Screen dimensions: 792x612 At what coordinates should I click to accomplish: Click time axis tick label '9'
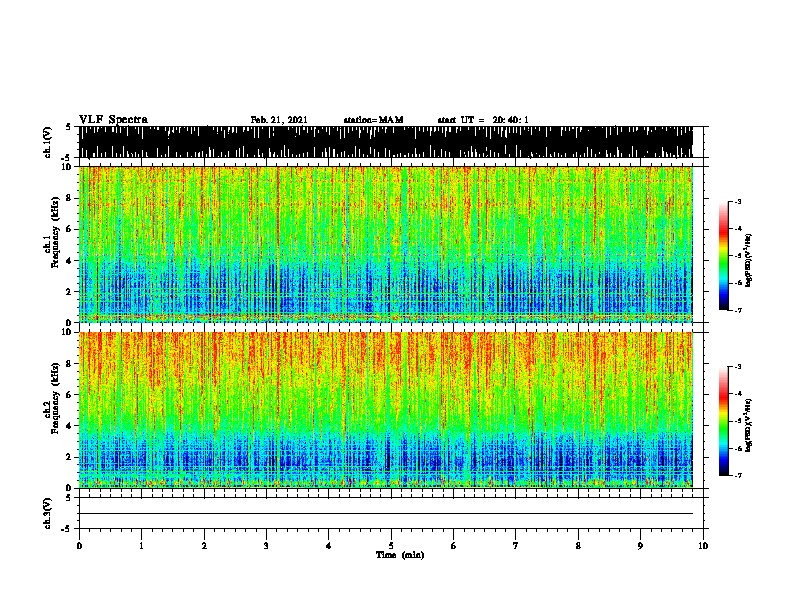point(640,546)
